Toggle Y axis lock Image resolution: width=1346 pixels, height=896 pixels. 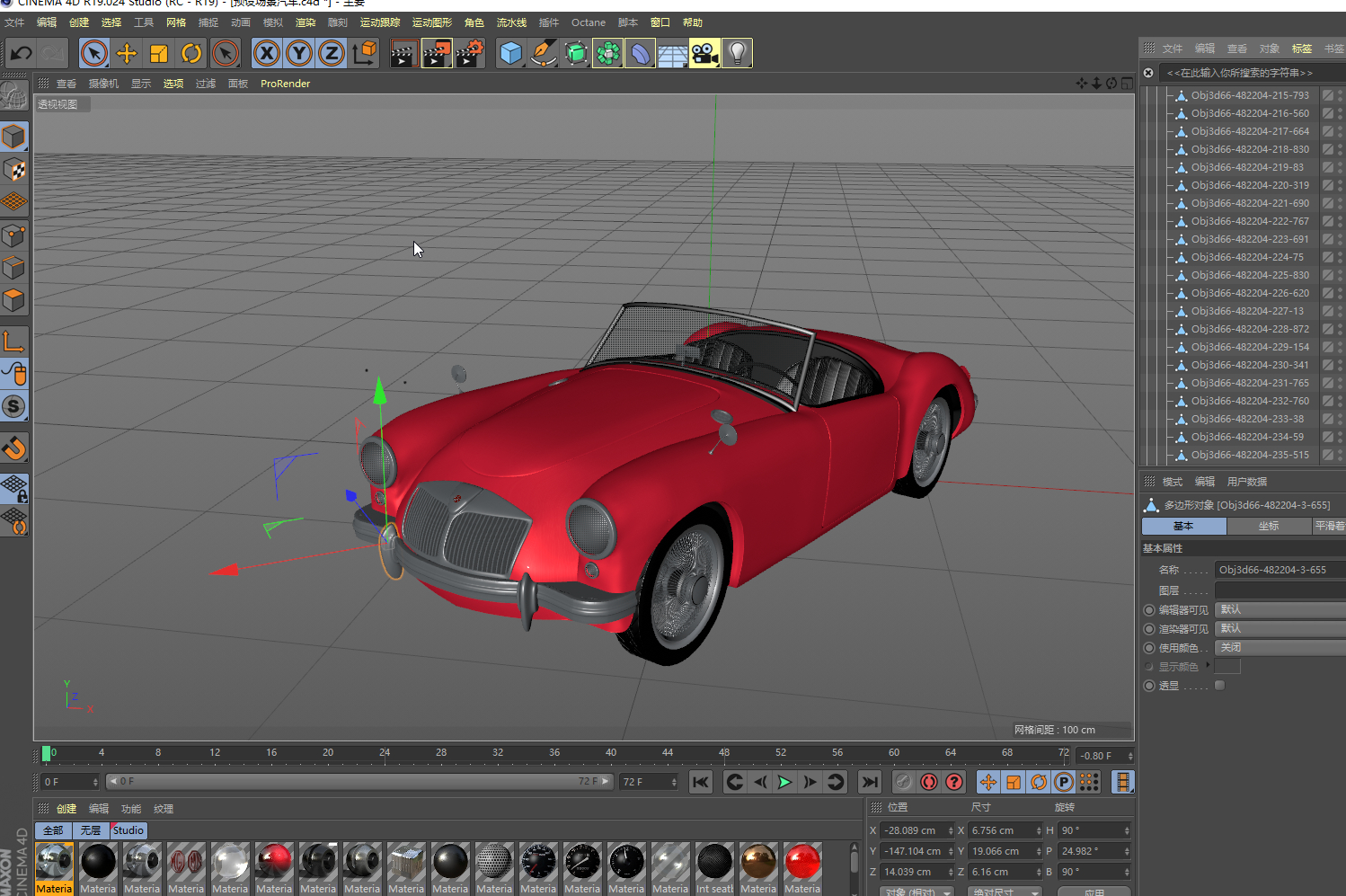(x=299, y=54)
